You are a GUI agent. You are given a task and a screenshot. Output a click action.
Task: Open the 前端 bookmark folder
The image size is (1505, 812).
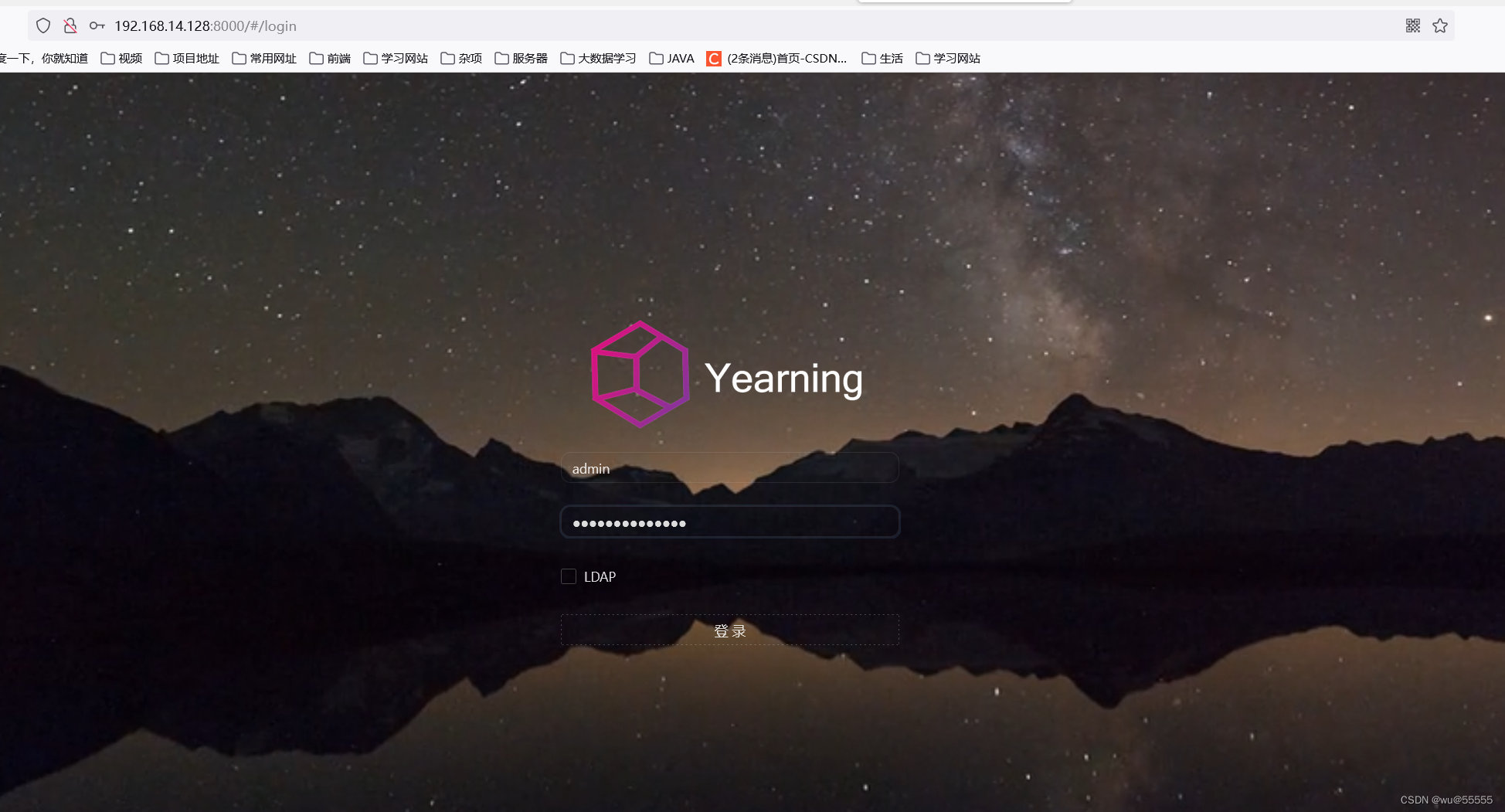(330, 59)
